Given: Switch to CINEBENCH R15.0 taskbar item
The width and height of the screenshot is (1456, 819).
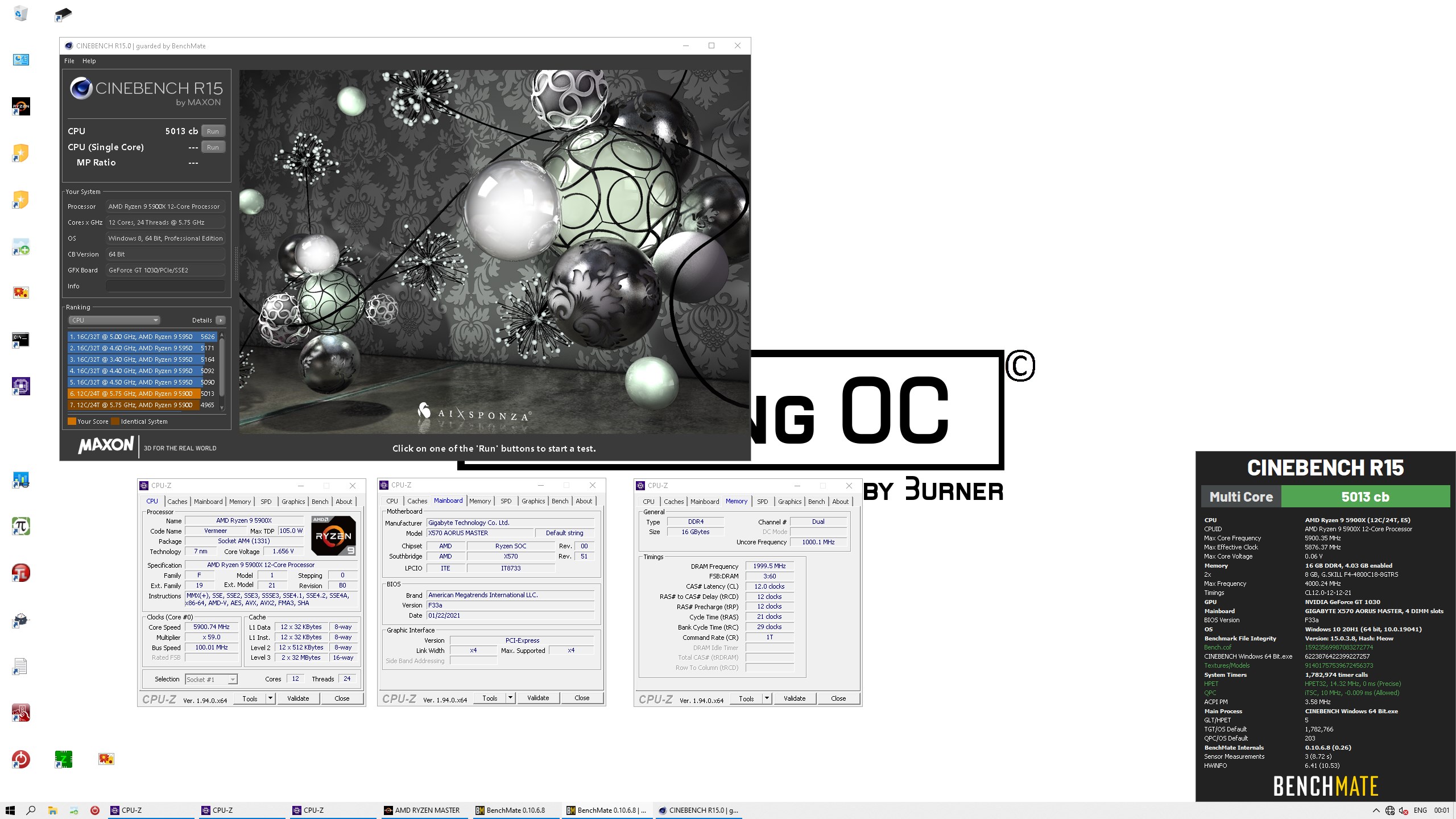Looking at the screenshot, I should tap(699, 810).
